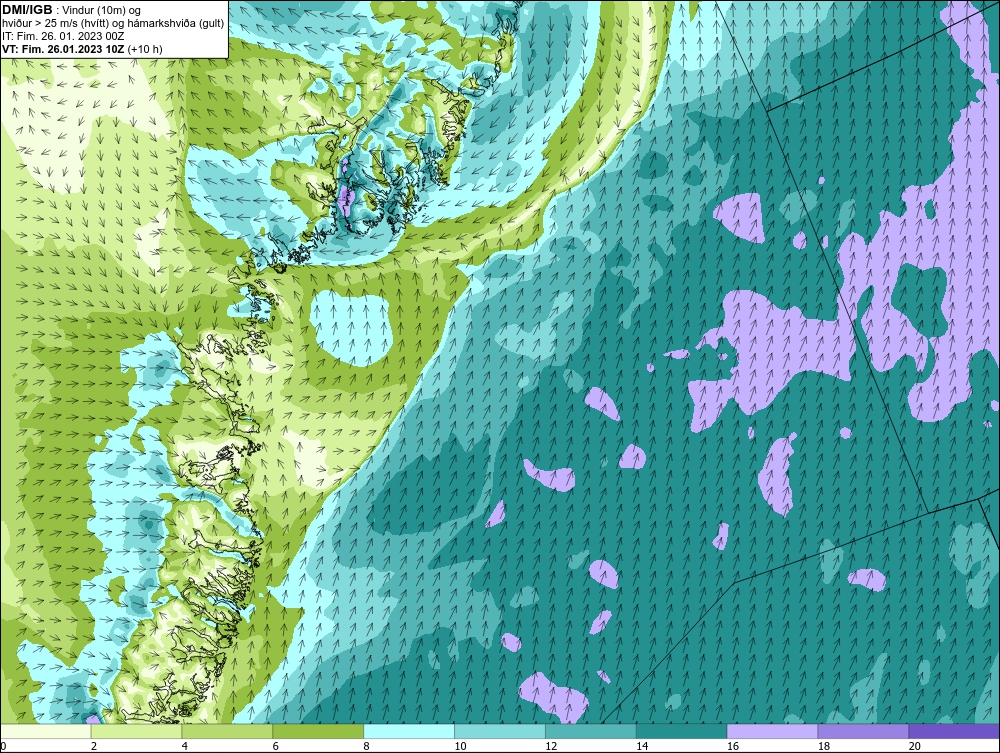Viewport: 1000px width, 753px height.
Task: Click the 0–2 m/s palest legend swatch
Action: point(45,731)
